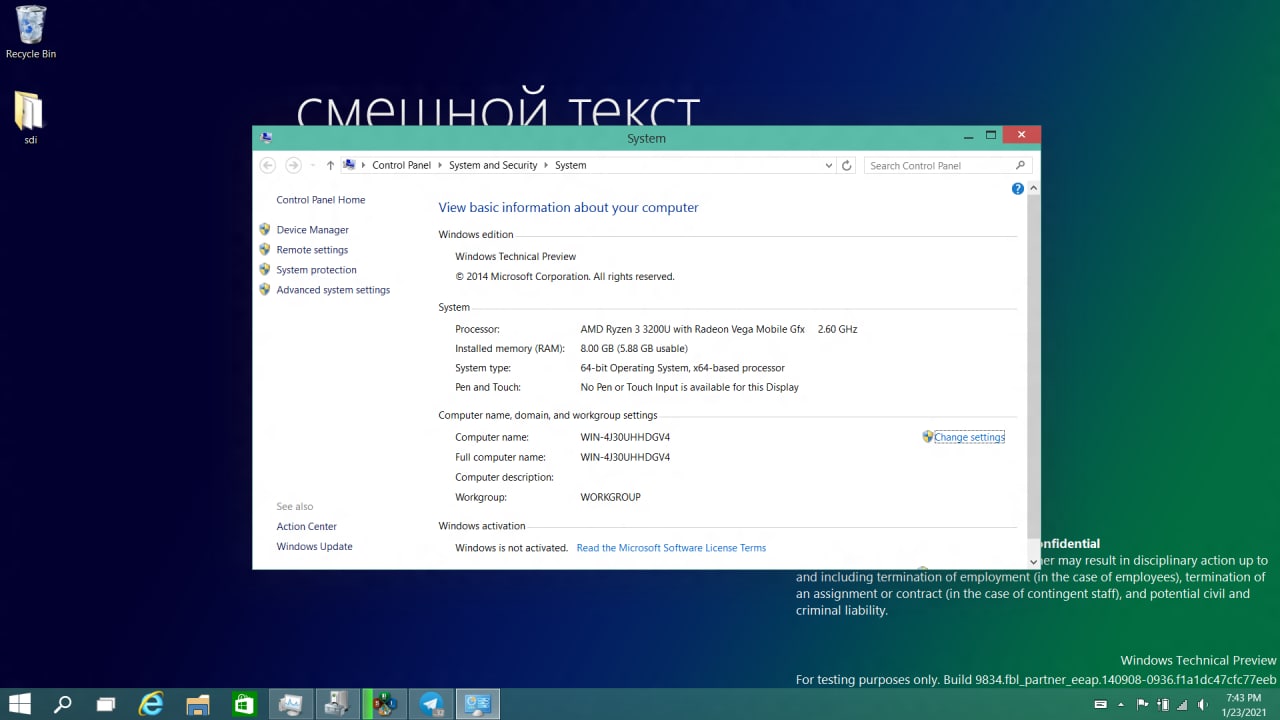Click the shield icon beside System protection

tap(265, 269)
